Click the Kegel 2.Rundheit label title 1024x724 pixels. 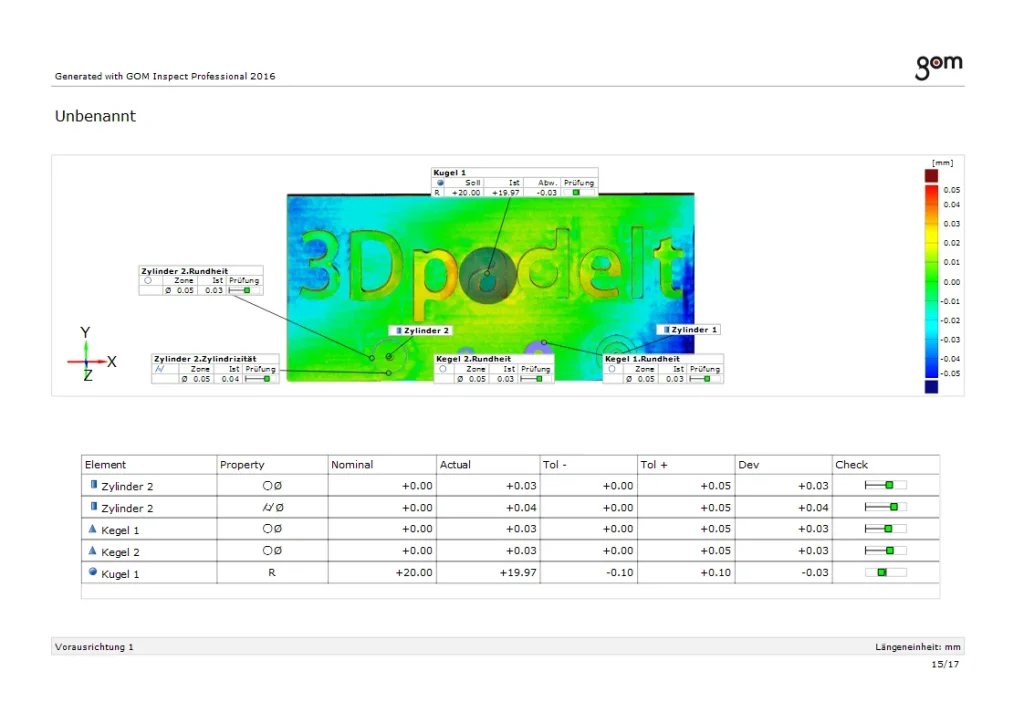coord(473,359)
